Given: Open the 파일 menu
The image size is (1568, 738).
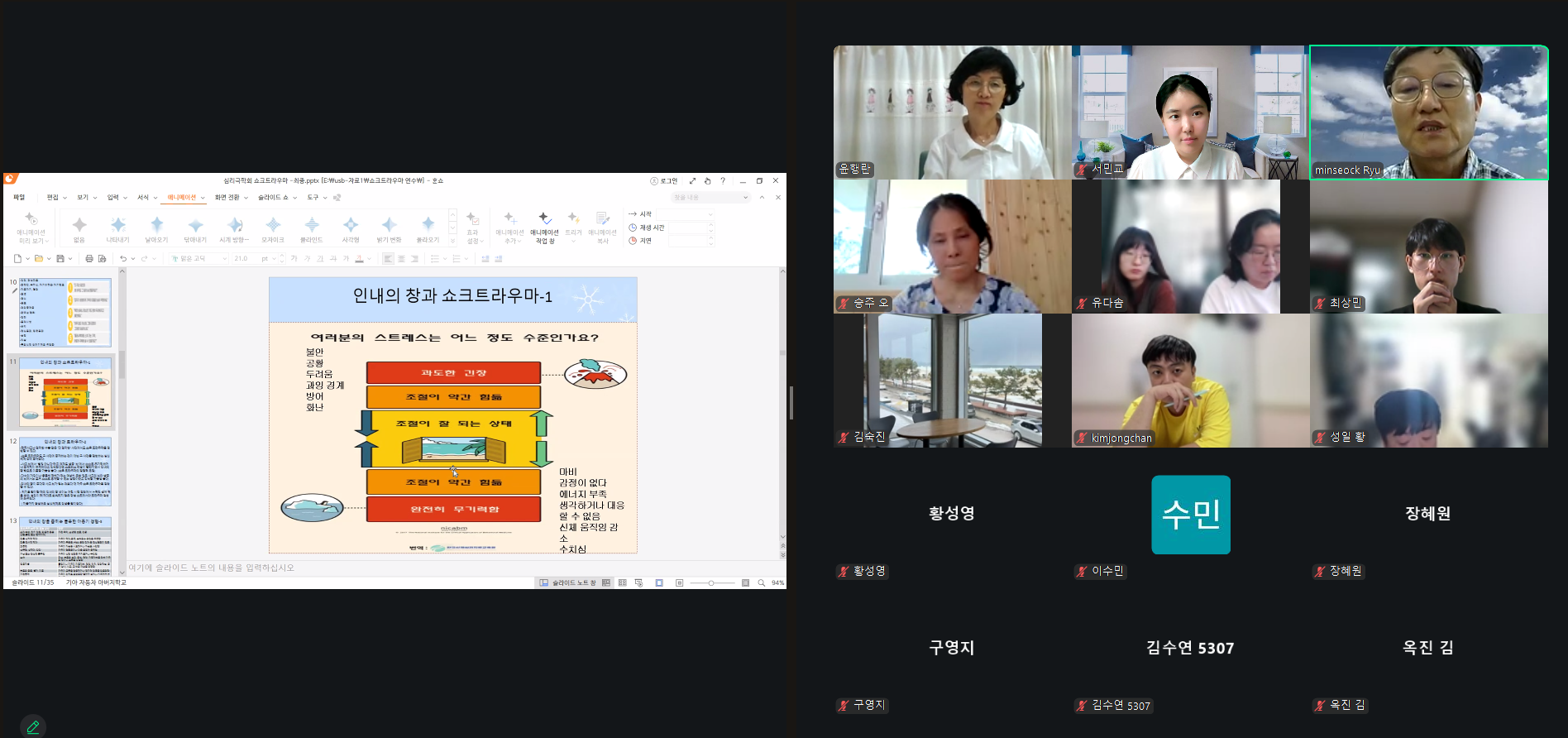Looking at the screenshot, I should click(19, 198).
